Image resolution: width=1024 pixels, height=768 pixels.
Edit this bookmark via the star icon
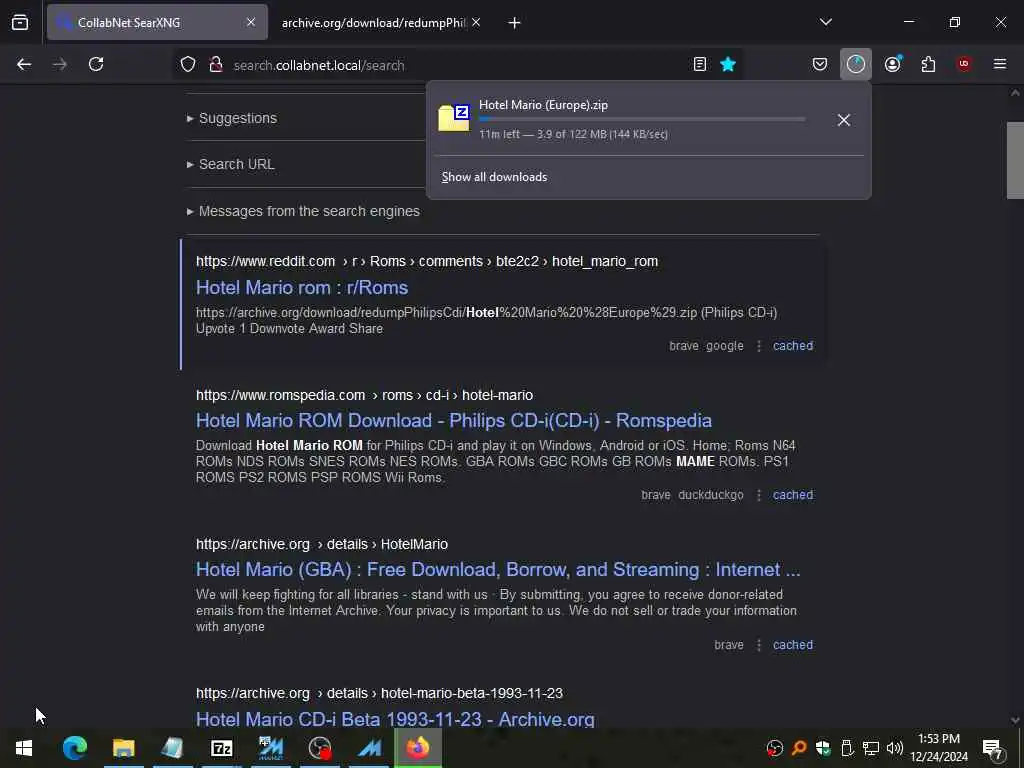pyautogui.click(x=728, y=64)
